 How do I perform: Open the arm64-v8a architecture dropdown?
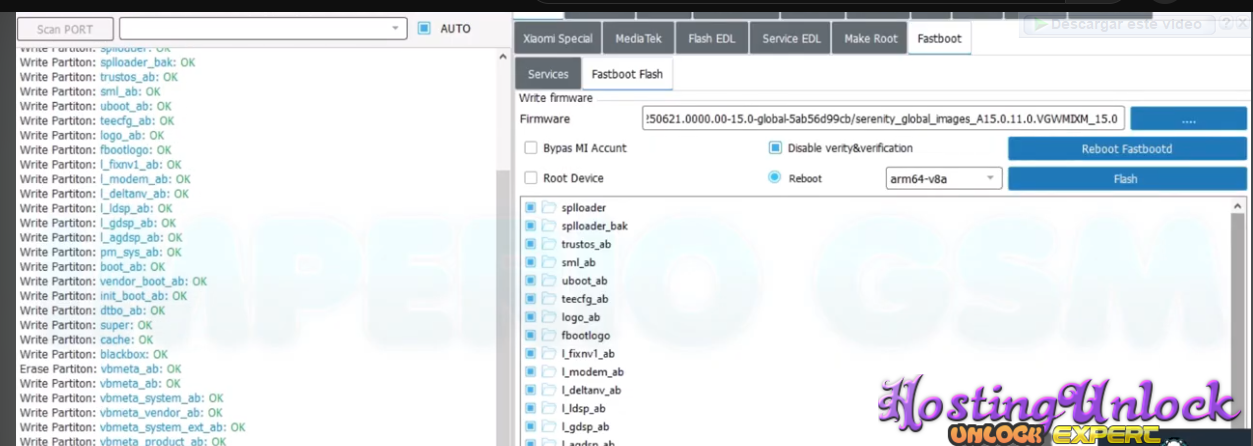[943, 179]
